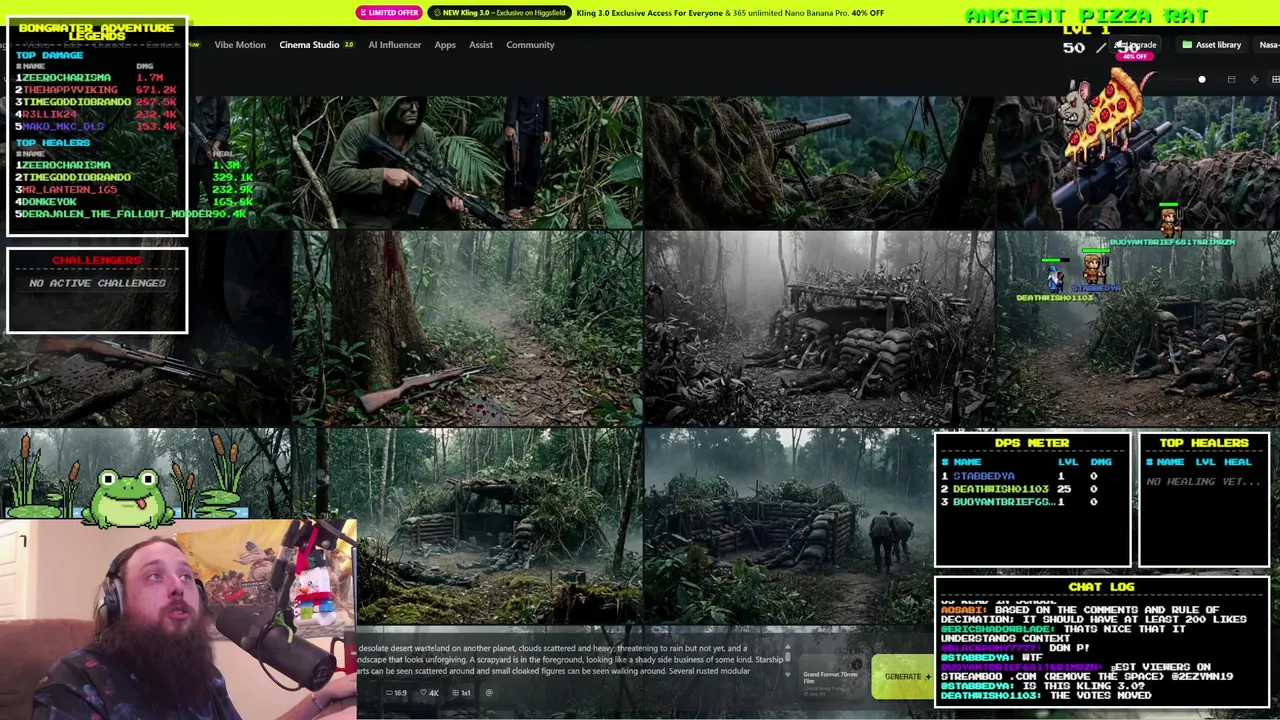Open the Asset library
Image resolution: width=1280 pixels, height=720 pixels.
(x=1212, y=45)
